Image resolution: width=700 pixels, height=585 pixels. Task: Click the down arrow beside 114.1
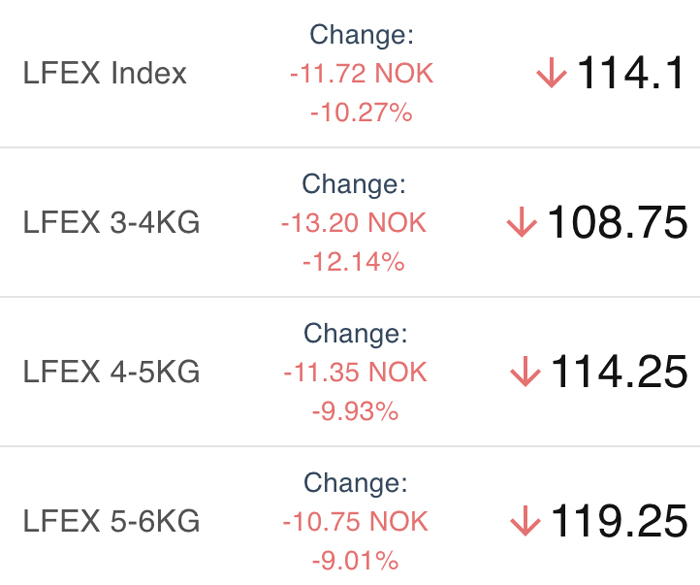[x=552, y=72]
